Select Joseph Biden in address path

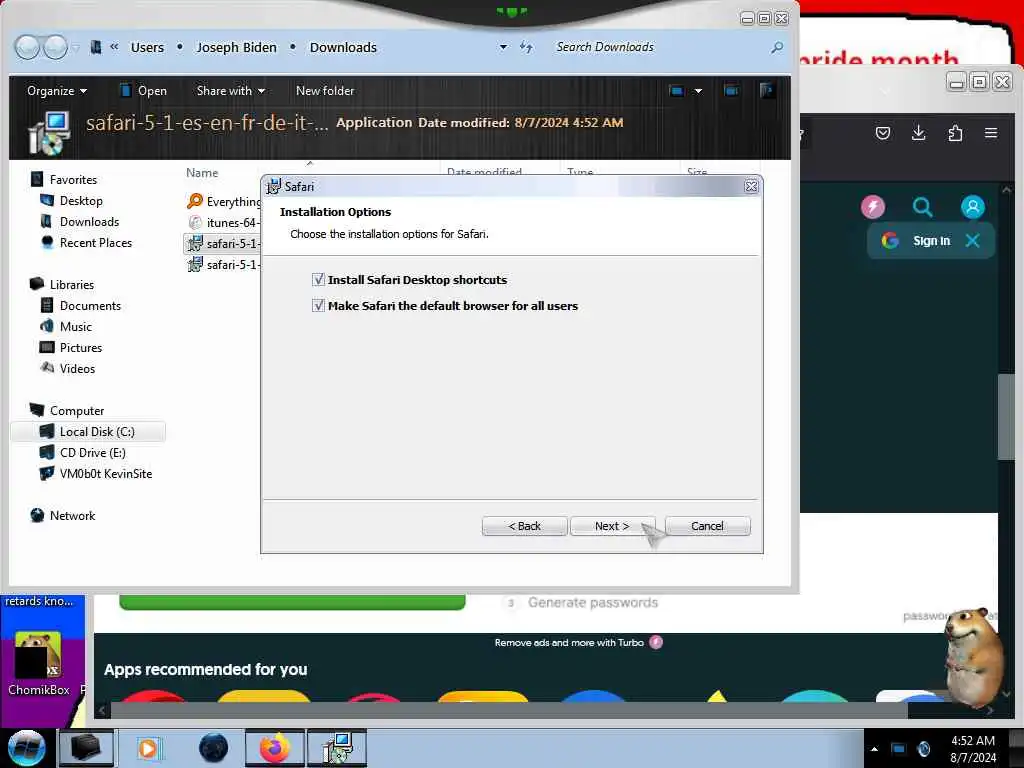236,48
